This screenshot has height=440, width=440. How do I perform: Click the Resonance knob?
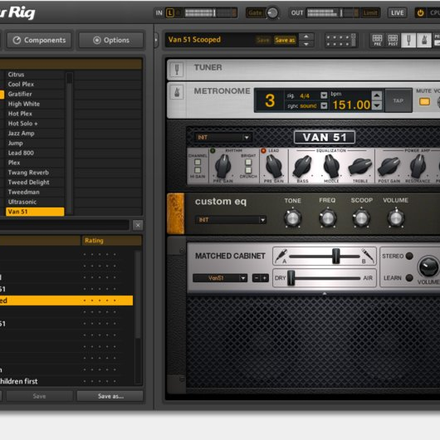click(418, 166)
